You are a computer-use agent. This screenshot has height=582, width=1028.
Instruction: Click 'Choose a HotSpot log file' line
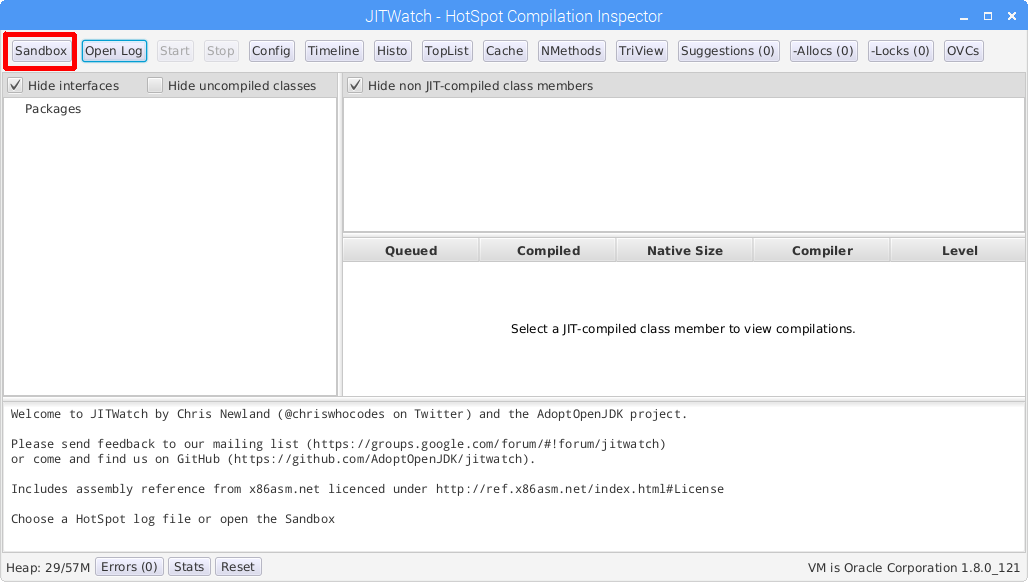pyautogui.click(x=173, y=519)
